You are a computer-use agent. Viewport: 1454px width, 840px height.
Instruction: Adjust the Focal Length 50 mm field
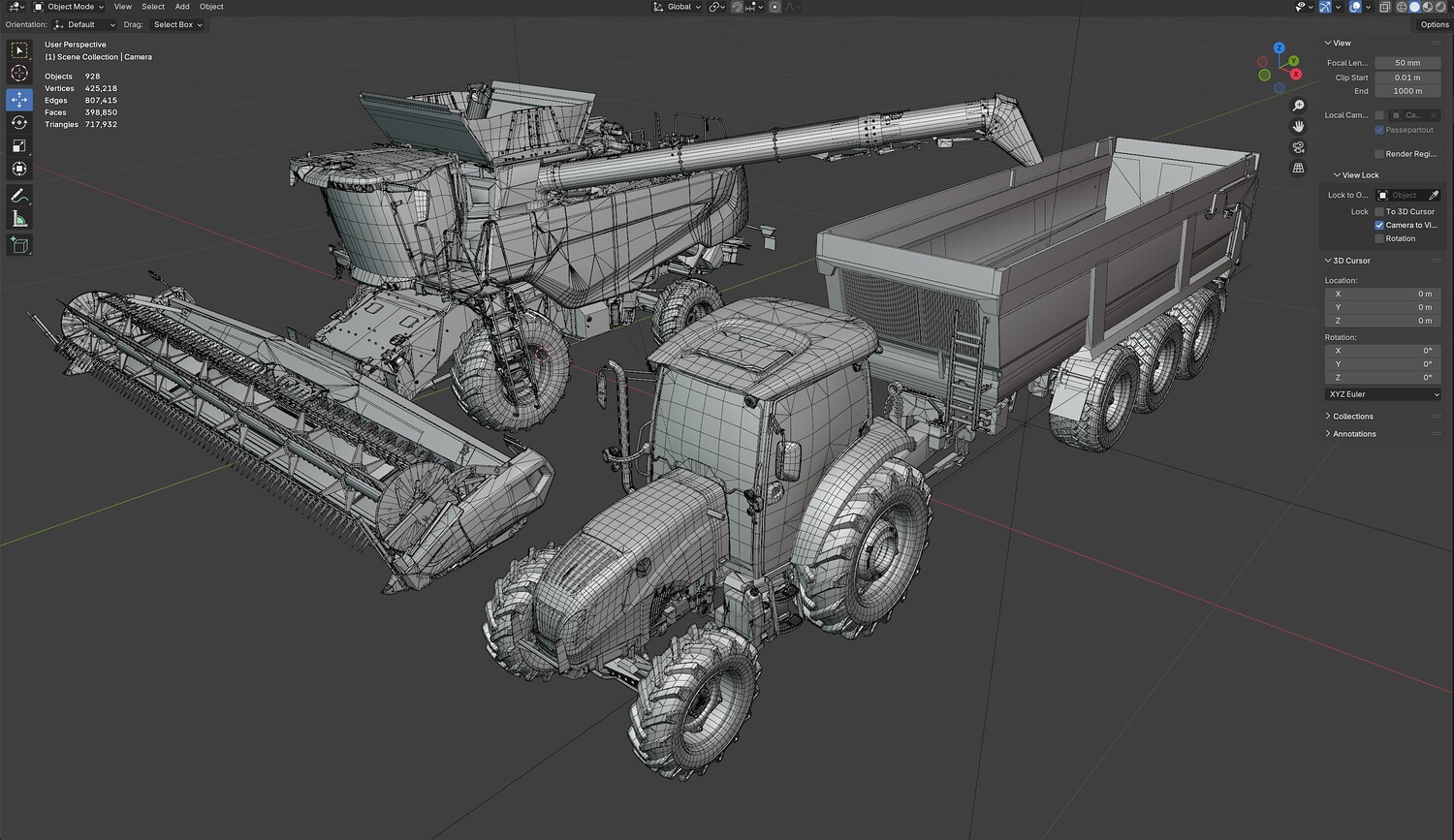pos(1407,63)
